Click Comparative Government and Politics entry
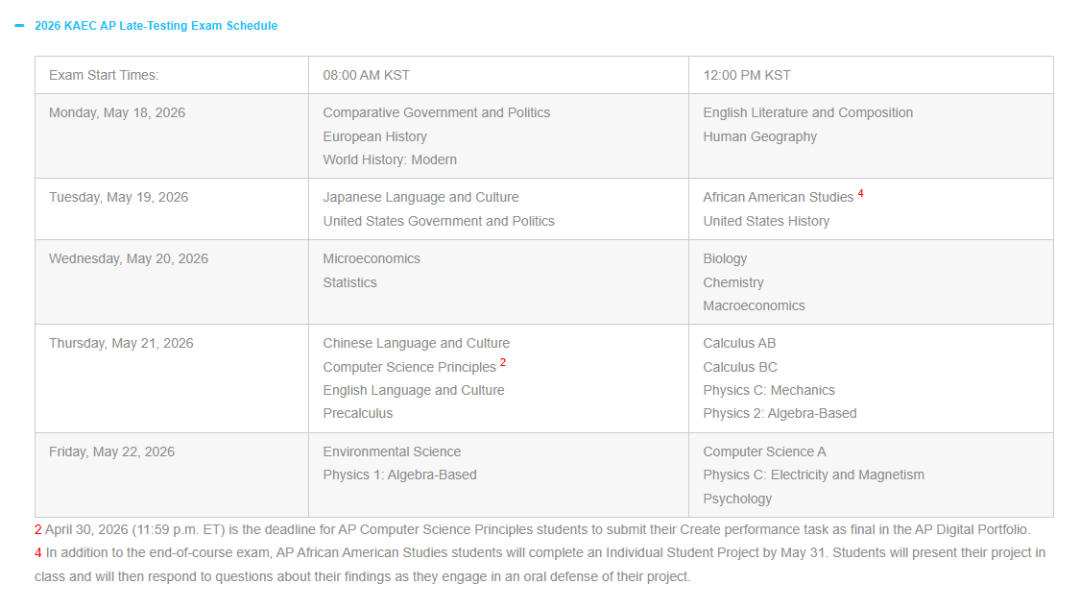1080x609 pixels. 436,113
